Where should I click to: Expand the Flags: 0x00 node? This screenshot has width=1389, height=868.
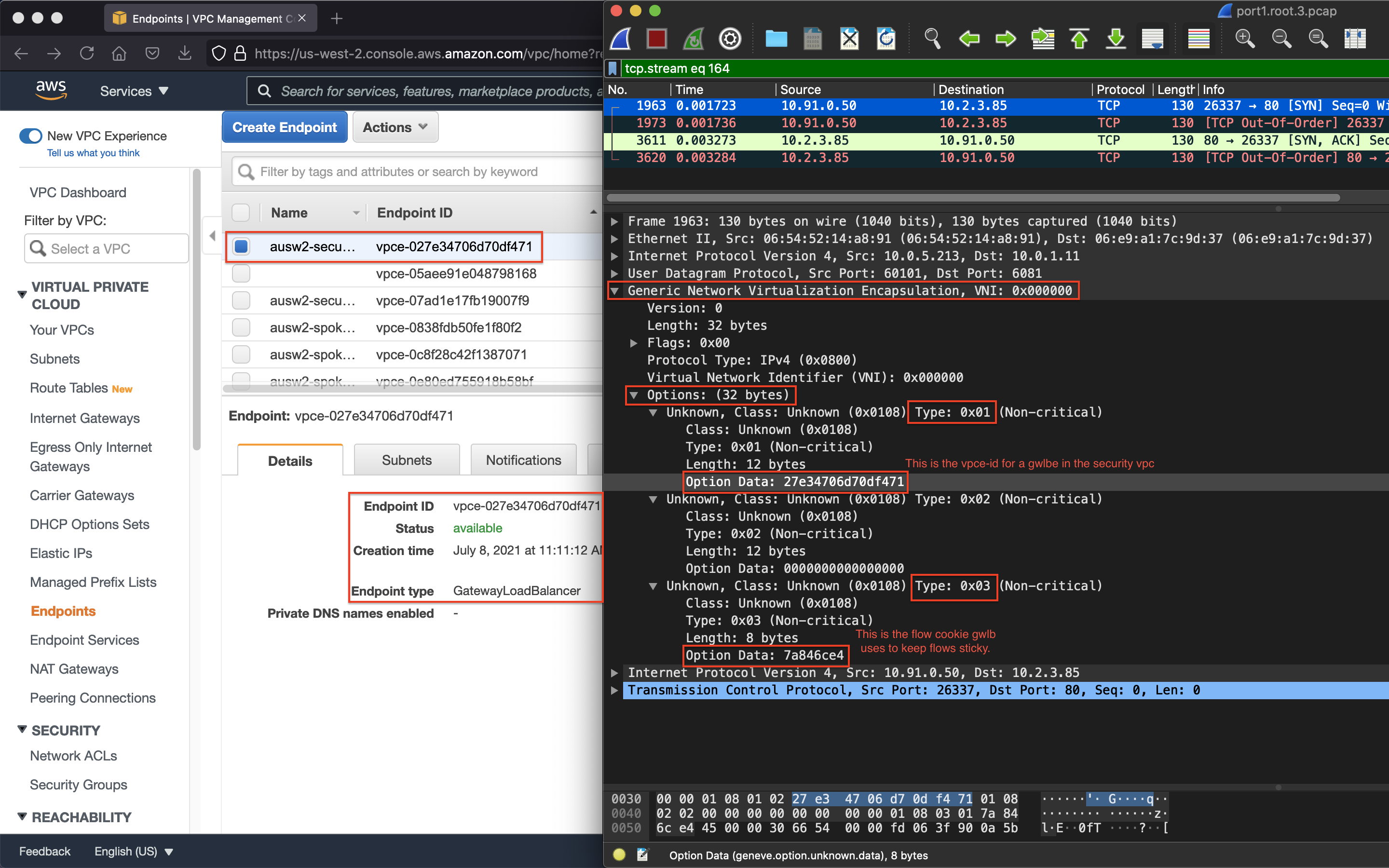coord(634,343)
